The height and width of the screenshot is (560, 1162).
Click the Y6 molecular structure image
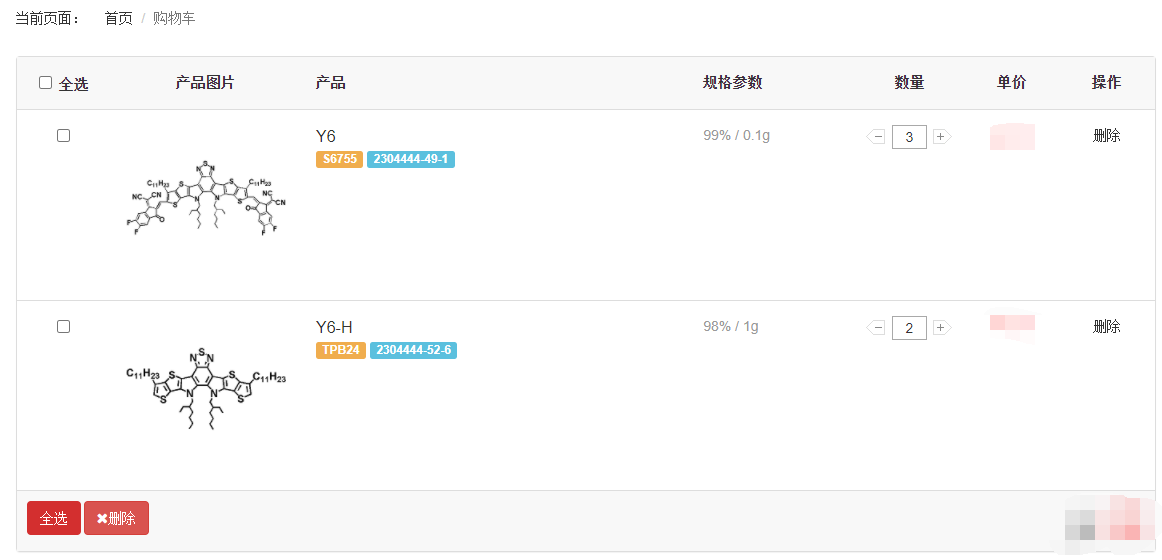pos(205,197)
